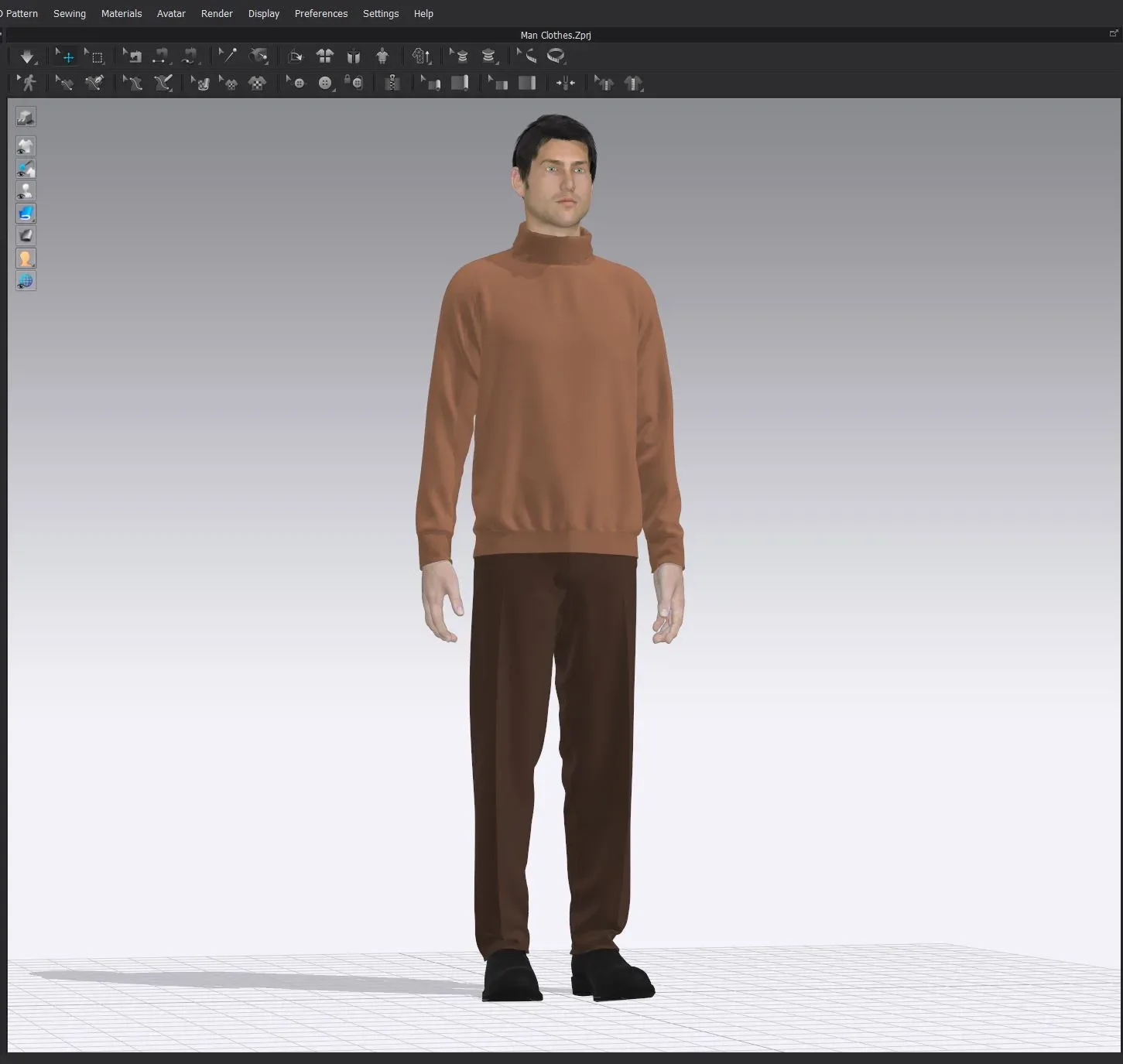Click the Man Clothes.Zprj title text

click(555, 35)
